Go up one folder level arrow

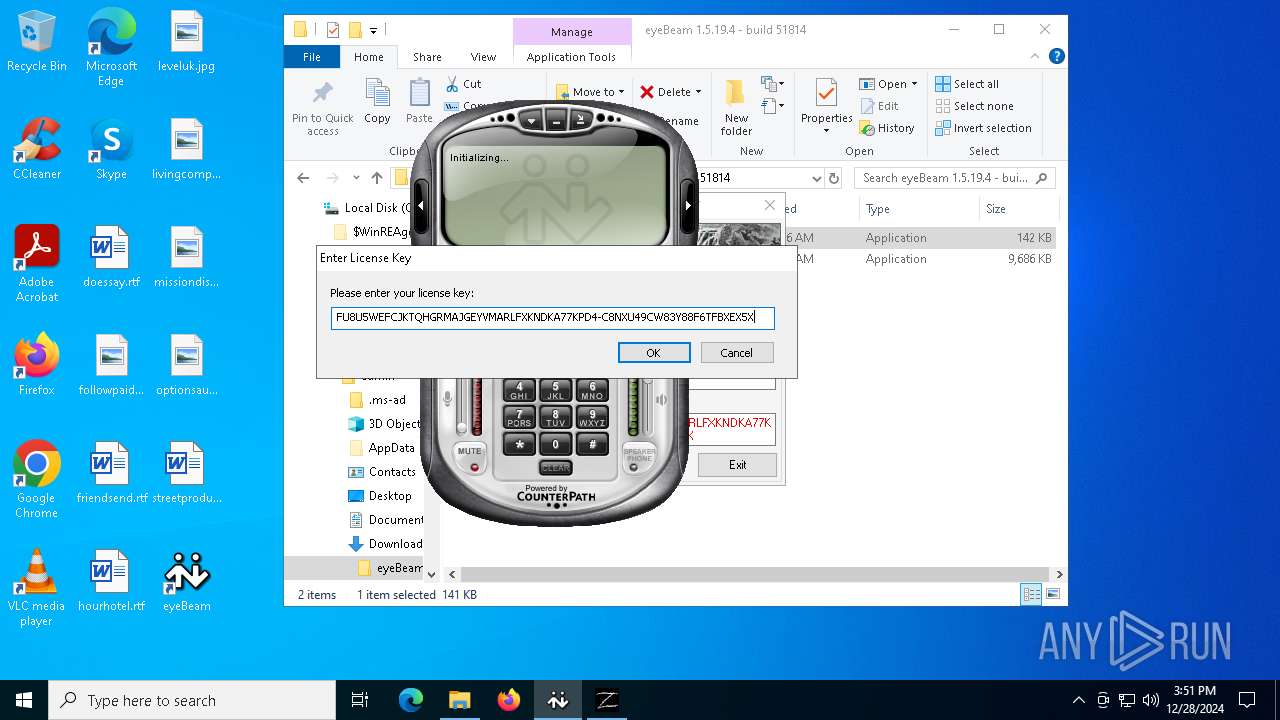(x=377, y=178)
